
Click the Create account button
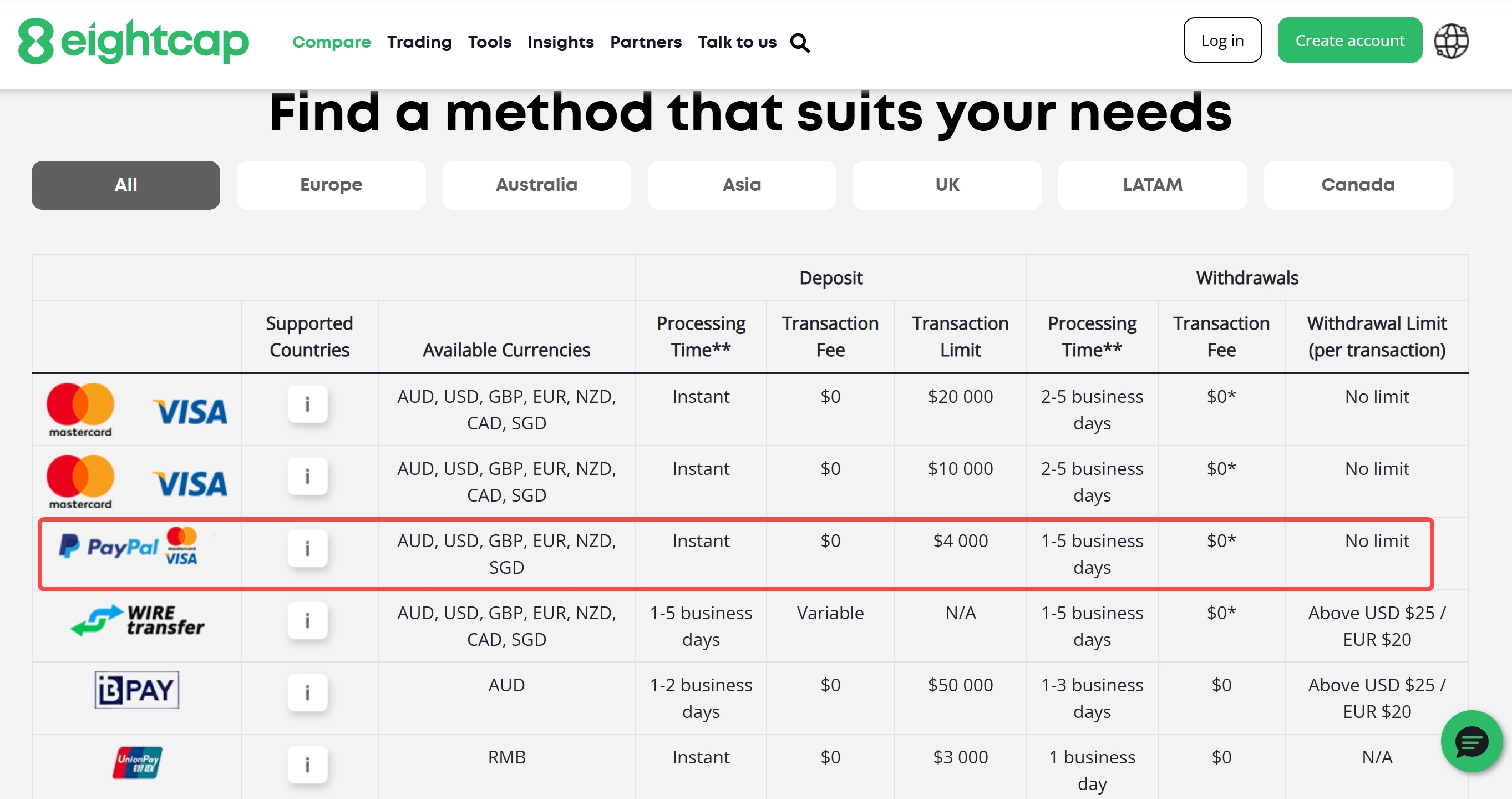(x=1350, y=40)
